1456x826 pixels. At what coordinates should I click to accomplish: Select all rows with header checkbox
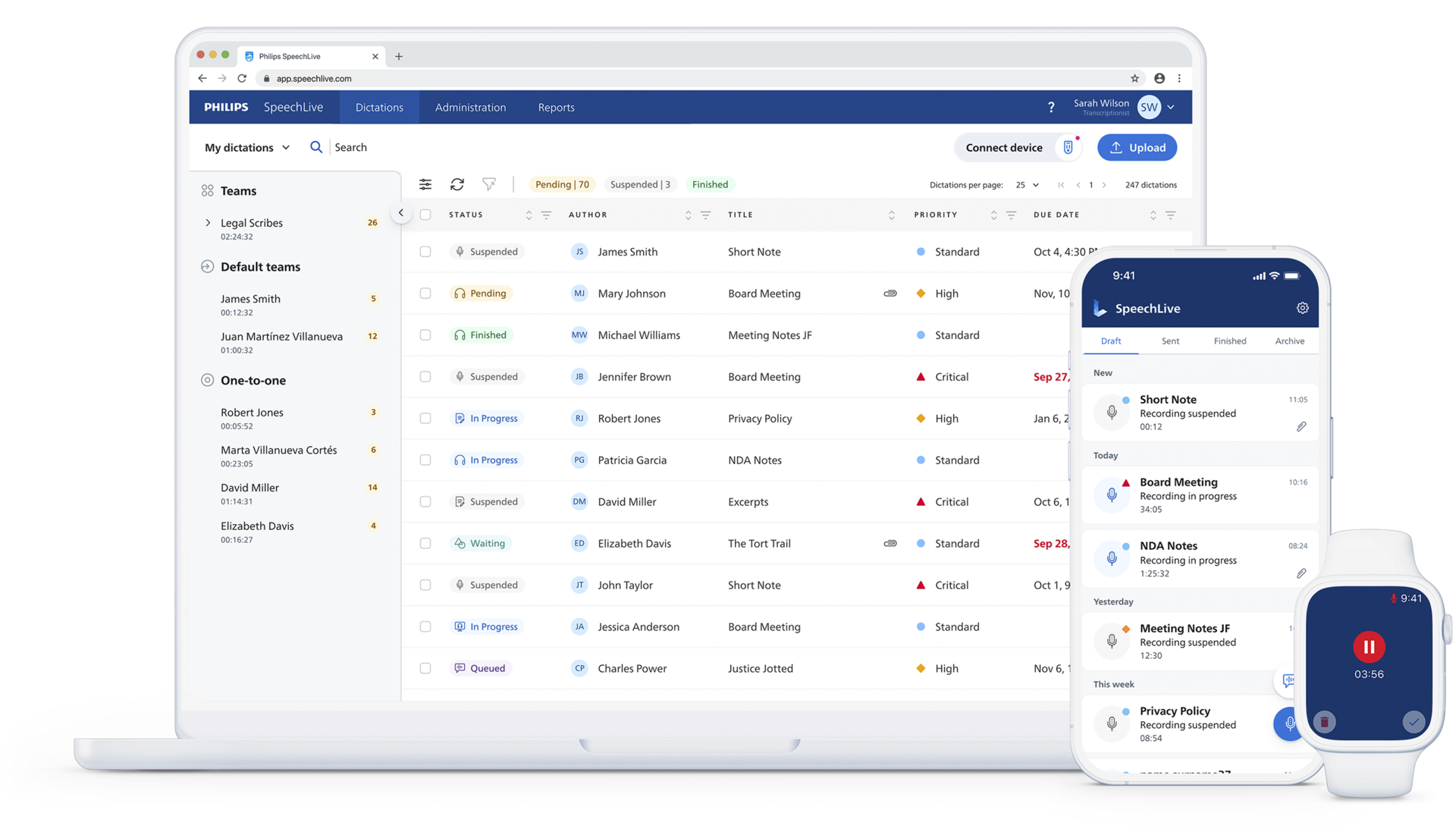click(425, 215)
